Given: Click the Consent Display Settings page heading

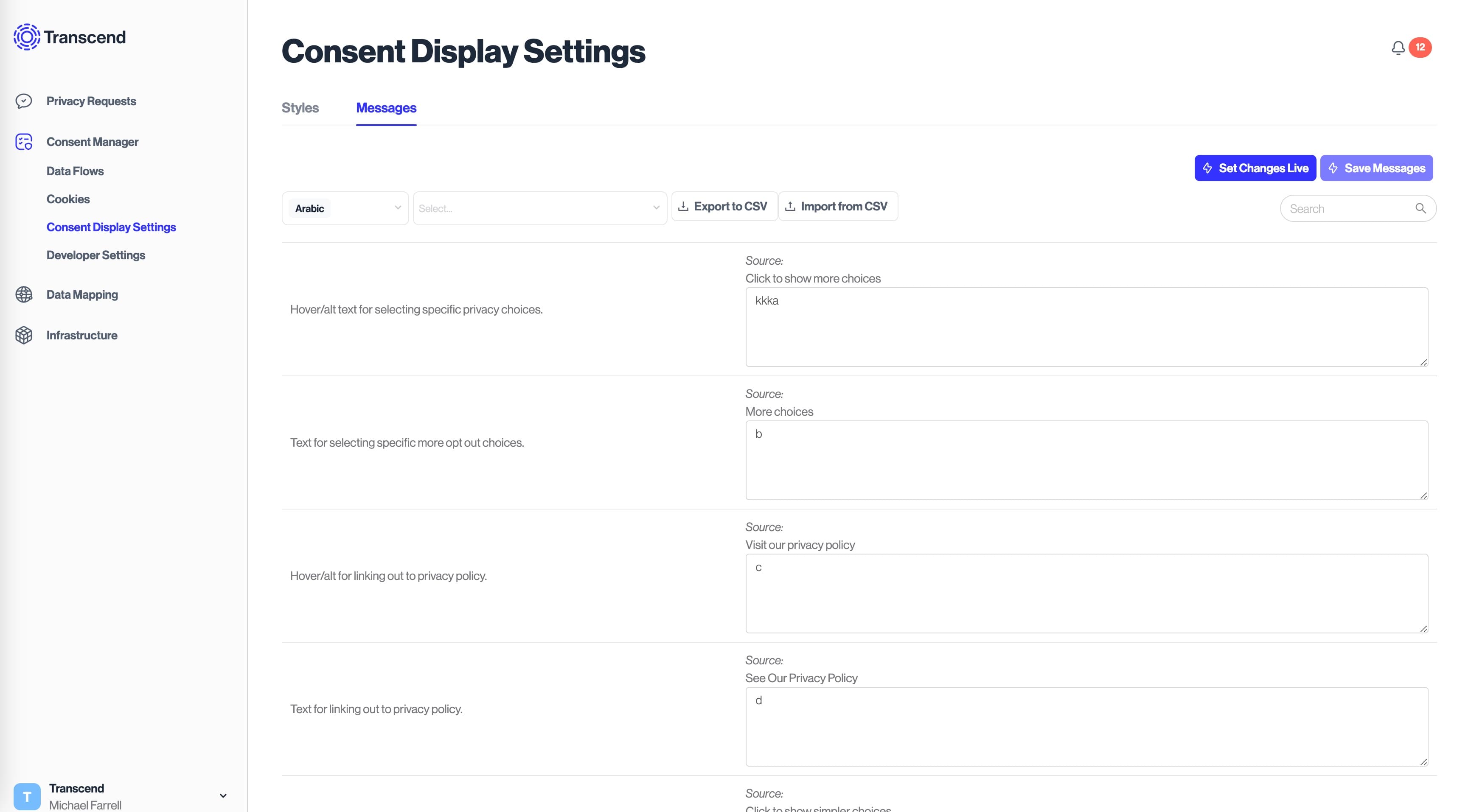Looking at the screenshot, I should point(463,51).
